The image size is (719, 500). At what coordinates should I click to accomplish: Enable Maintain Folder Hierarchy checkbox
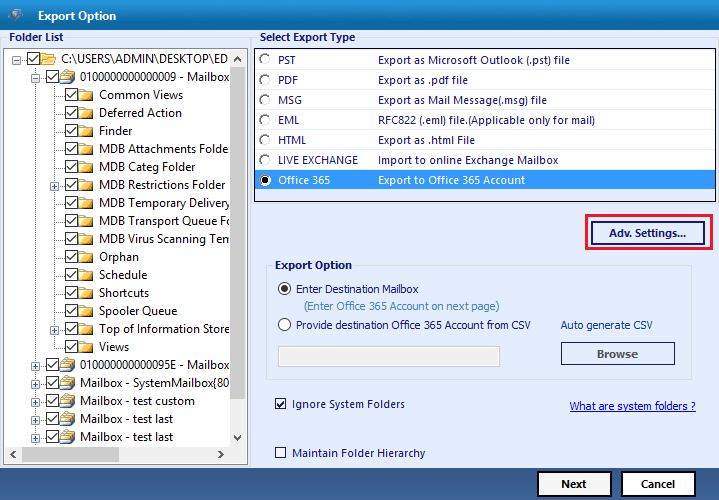click(280, 453)
